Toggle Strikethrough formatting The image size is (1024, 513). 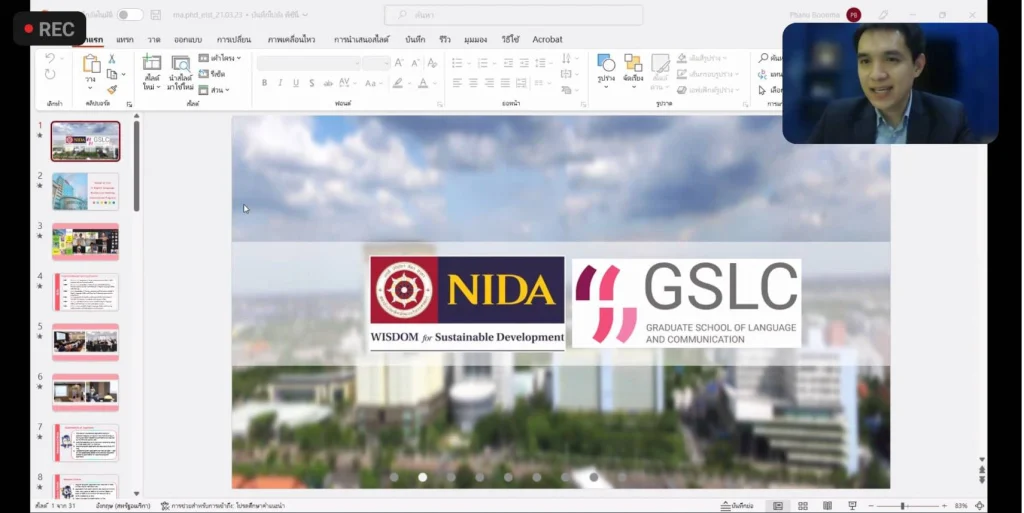coord(328,83)
